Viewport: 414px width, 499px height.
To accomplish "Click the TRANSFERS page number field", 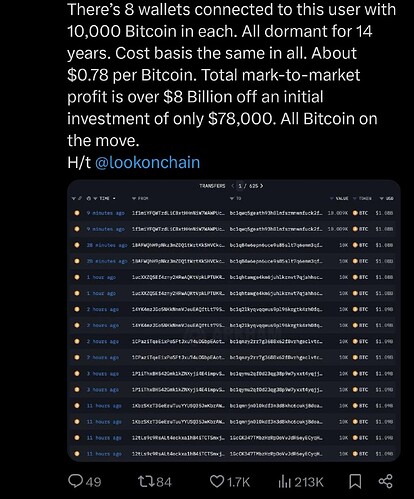I will pyautogui.click(x=240, y=186).
